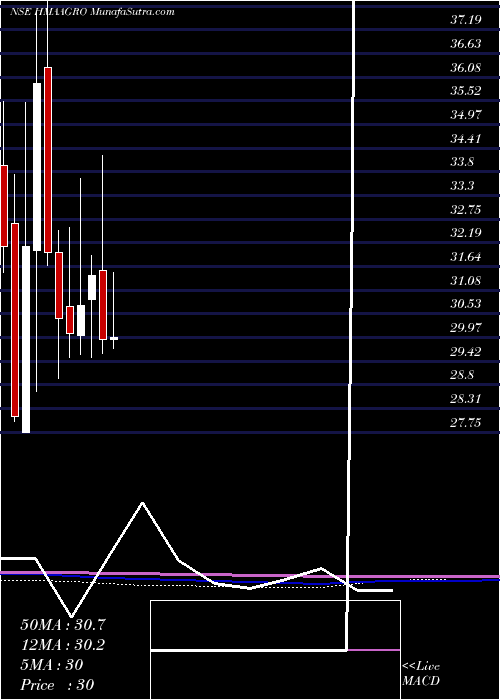Click the 31.64 price axis label

[x=466, y=257]
